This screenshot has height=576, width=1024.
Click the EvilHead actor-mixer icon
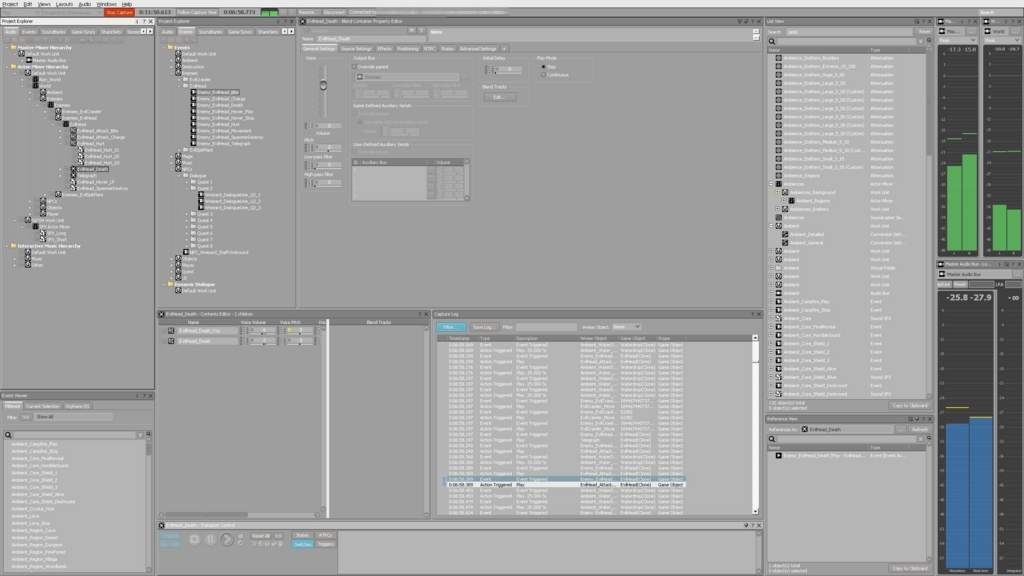(x=65, y=124)
